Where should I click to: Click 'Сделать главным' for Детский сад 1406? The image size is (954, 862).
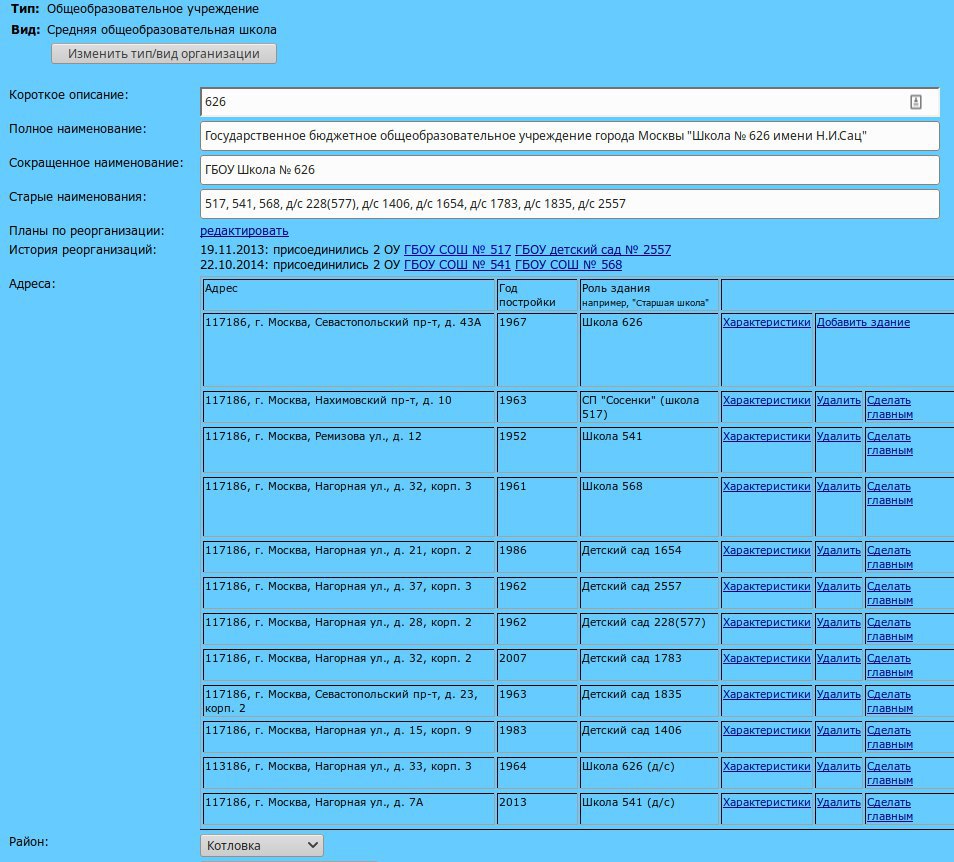coord(890,736)
